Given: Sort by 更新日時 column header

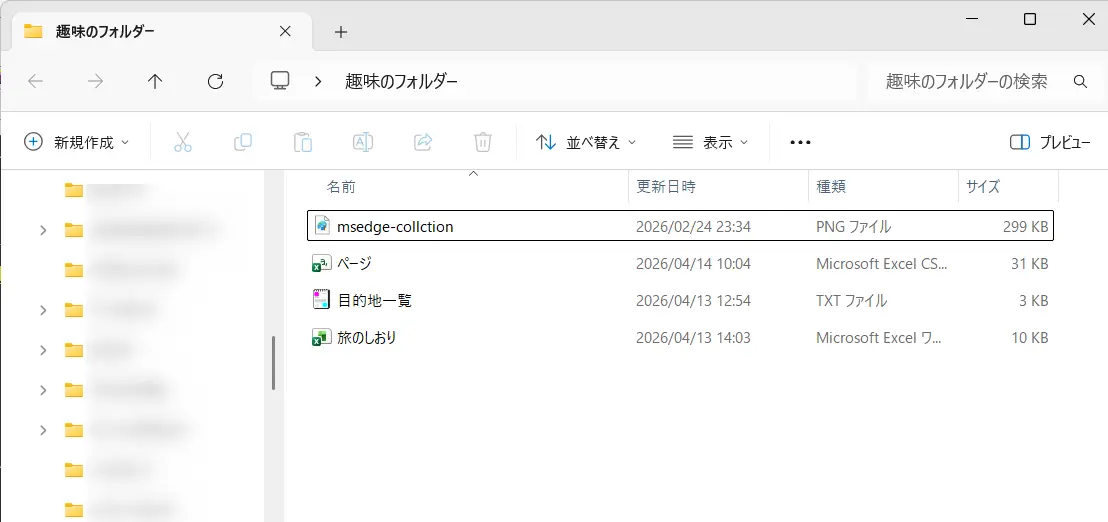Looking at the screenshot, I should coord(666,186).
